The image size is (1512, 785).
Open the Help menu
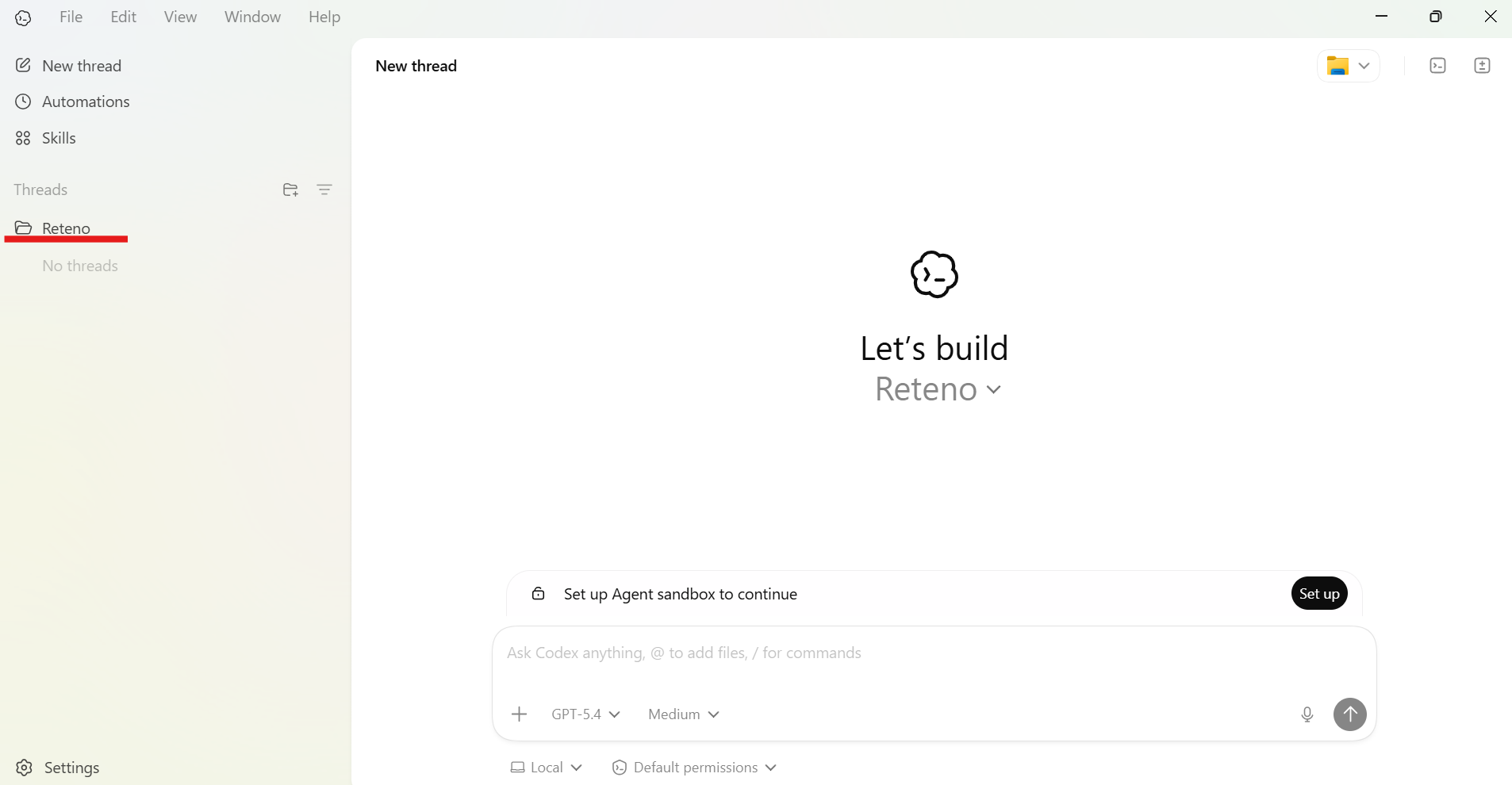(324, 17)
